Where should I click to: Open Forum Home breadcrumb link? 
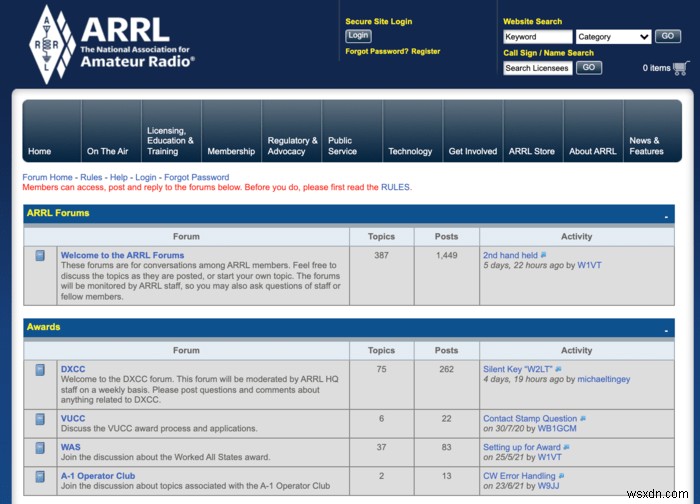(47, 177)
